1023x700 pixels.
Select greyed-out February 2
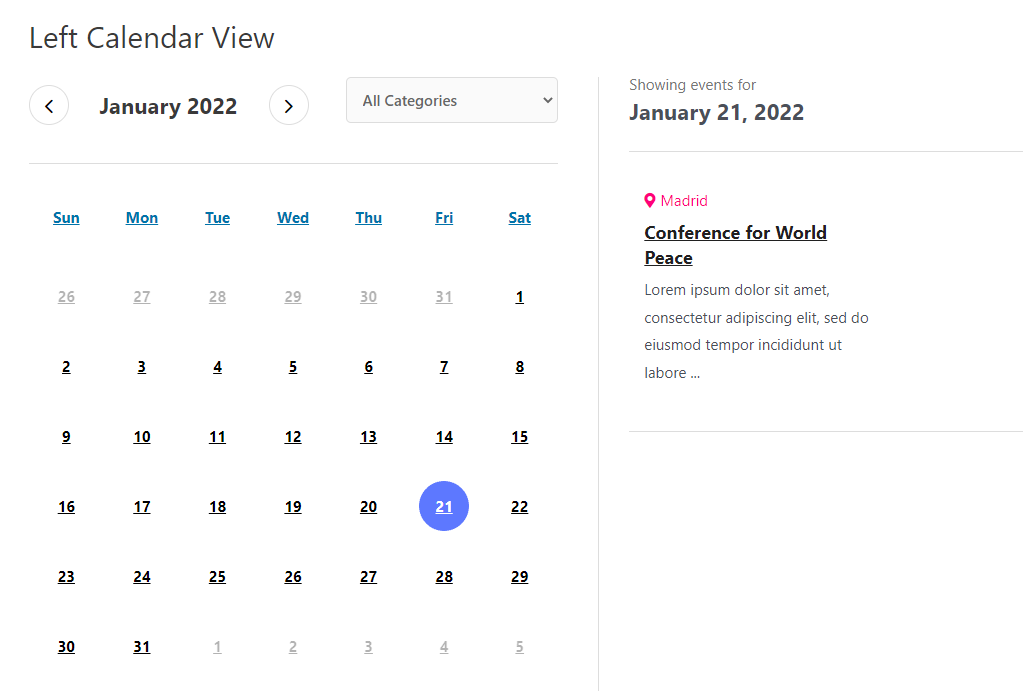pyautogui.click(x=293, y=647)
